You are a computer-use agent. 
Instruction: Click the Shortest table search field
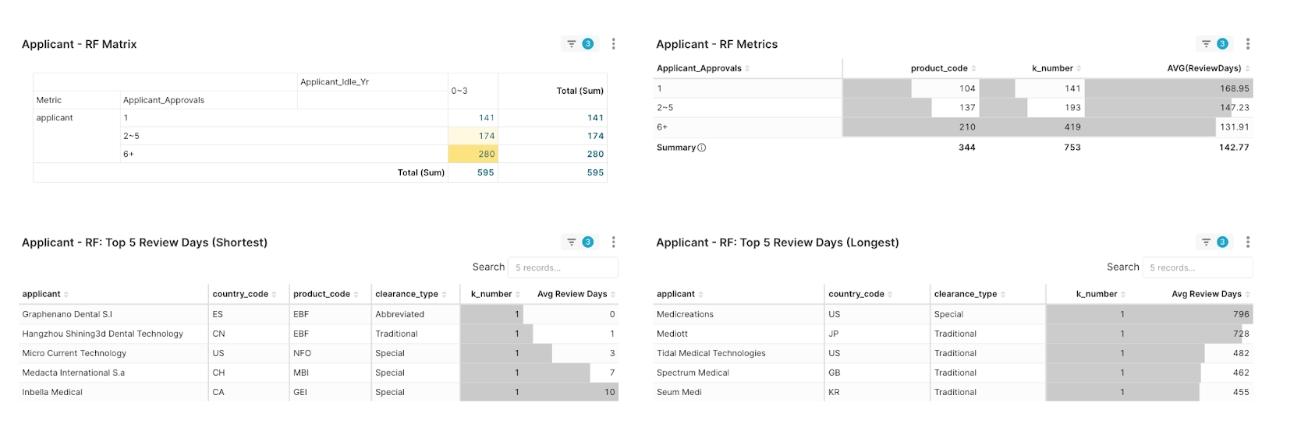pyautogui.click(x=562, y=268)
